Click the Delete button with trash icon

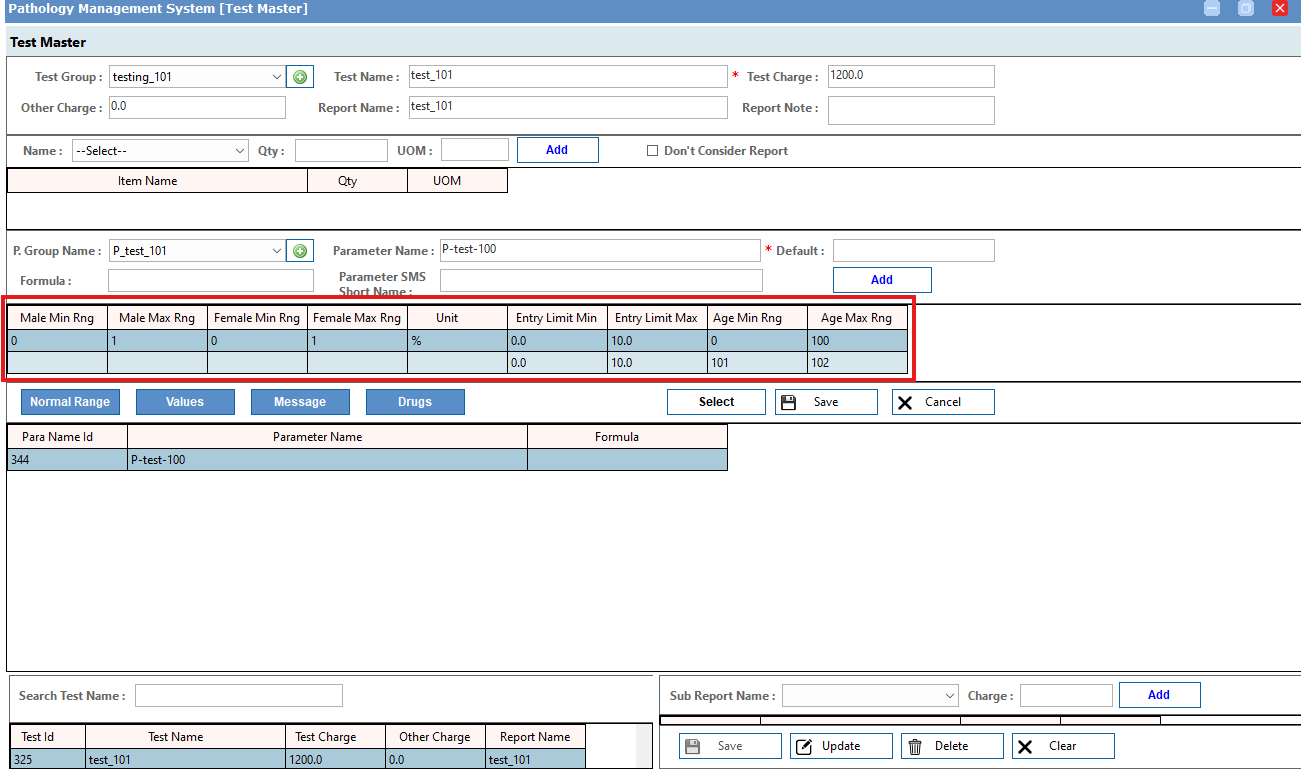click(952, 746)
